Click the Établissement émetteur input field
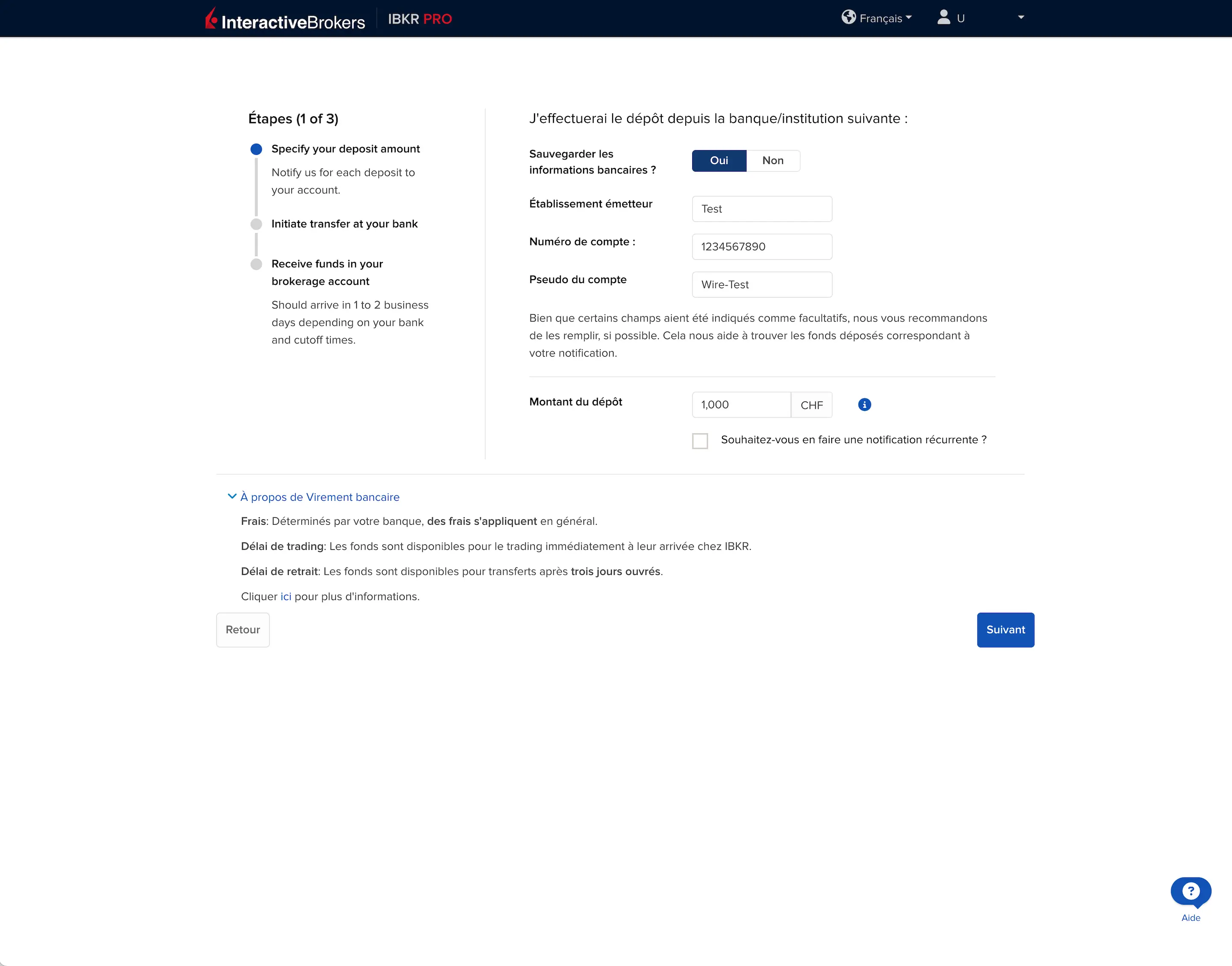 point(762,209)
